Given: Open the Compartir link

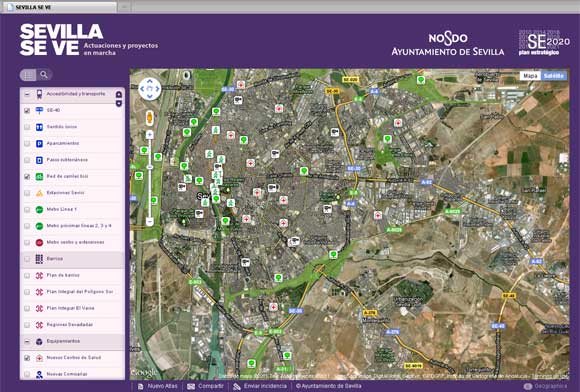Looking at the screenshot, I should tap(210, 386).
